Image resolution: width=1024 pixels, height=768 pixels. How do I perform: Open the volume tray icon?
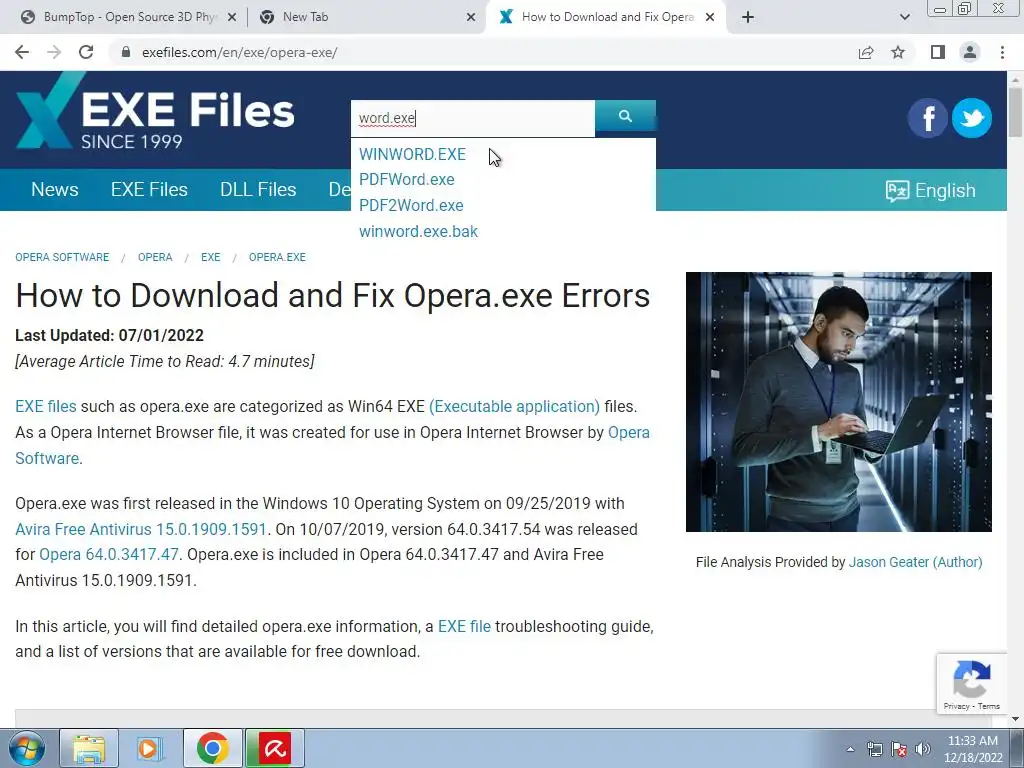tap(922, 749)
